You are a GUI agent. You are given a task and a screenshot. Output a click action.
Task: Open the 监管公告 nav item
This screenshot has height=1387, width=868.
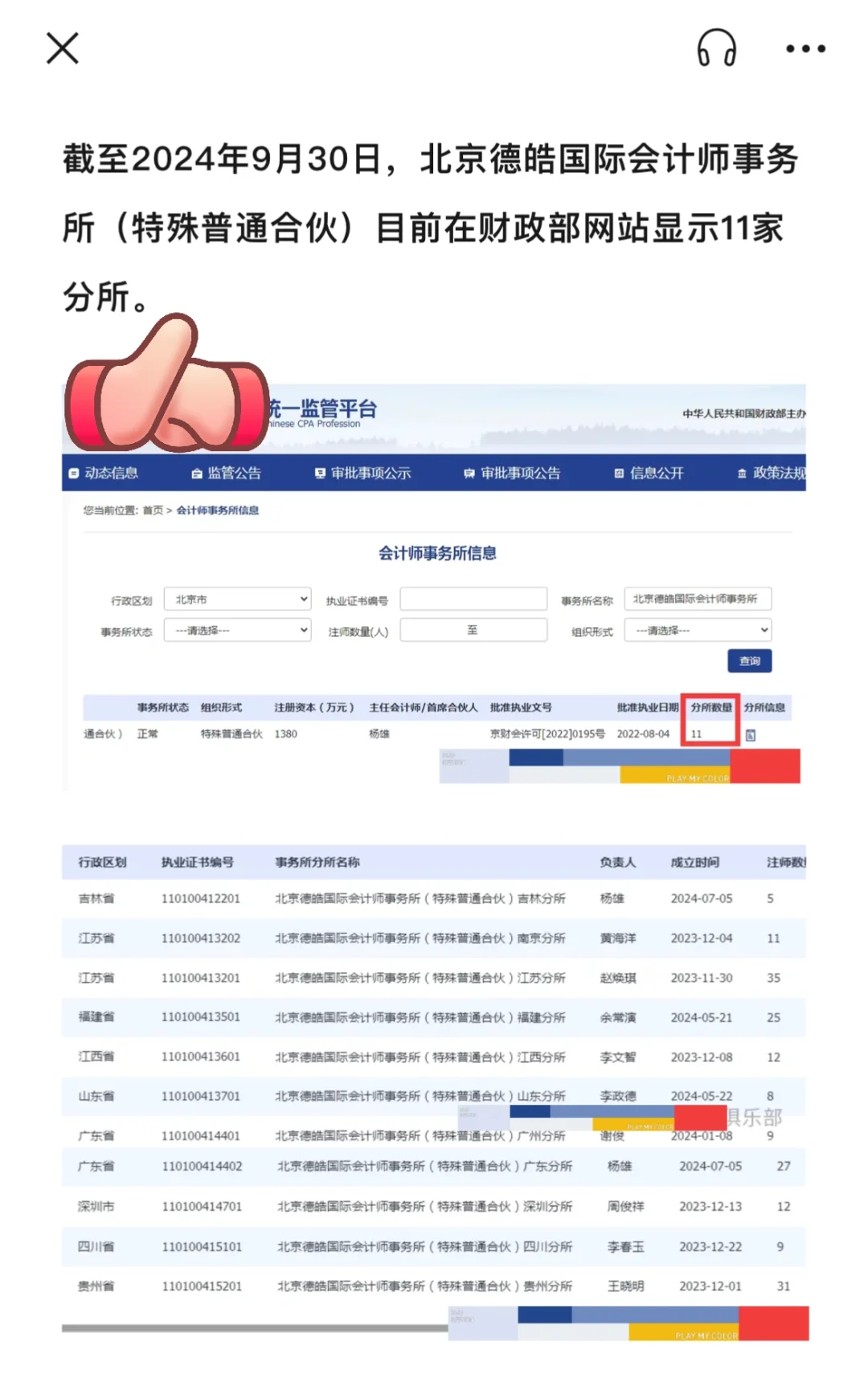(227, 473)
